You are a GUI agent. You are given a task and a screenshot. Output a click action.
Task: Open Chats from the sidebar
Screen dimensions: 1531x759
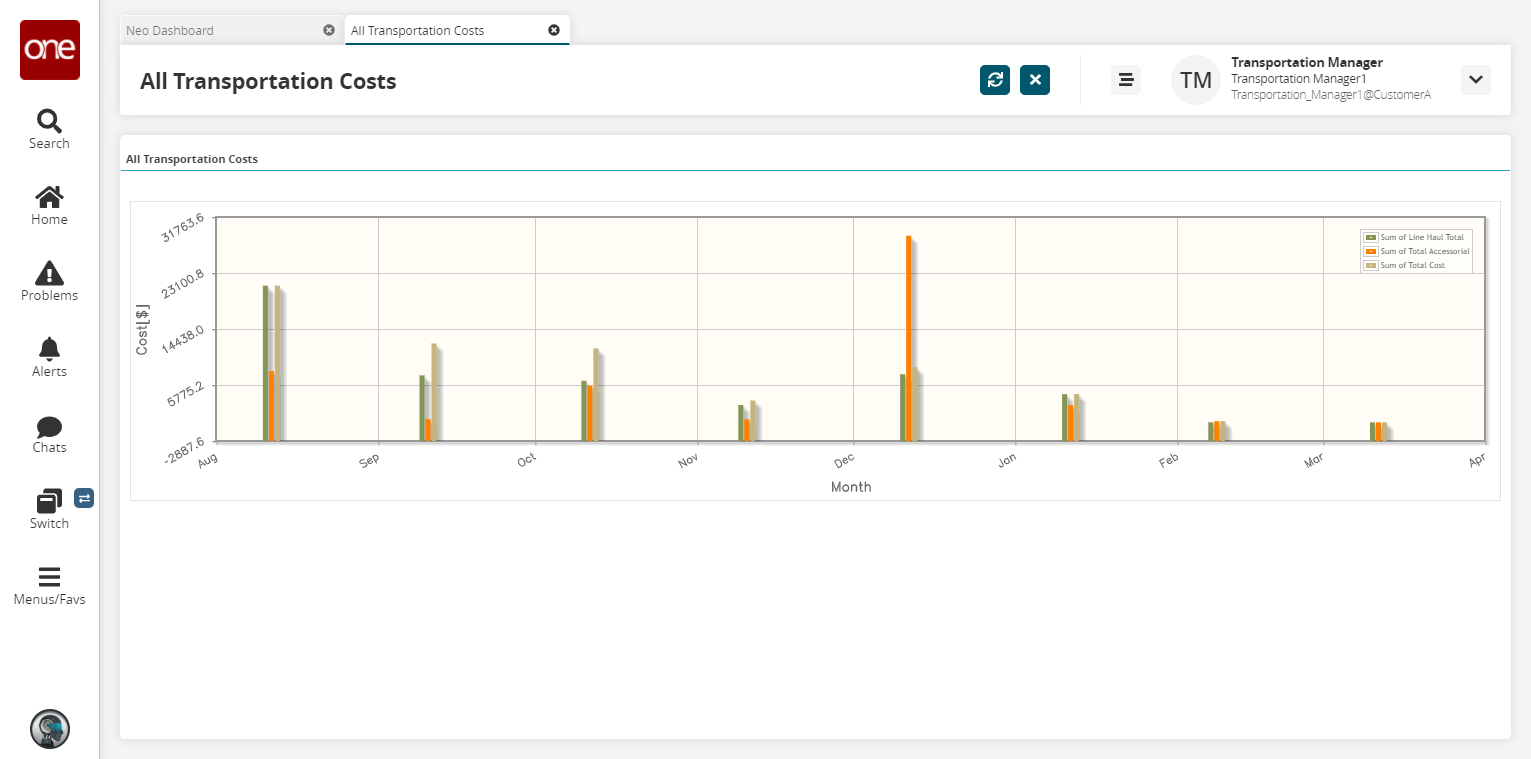click(49, 433)
